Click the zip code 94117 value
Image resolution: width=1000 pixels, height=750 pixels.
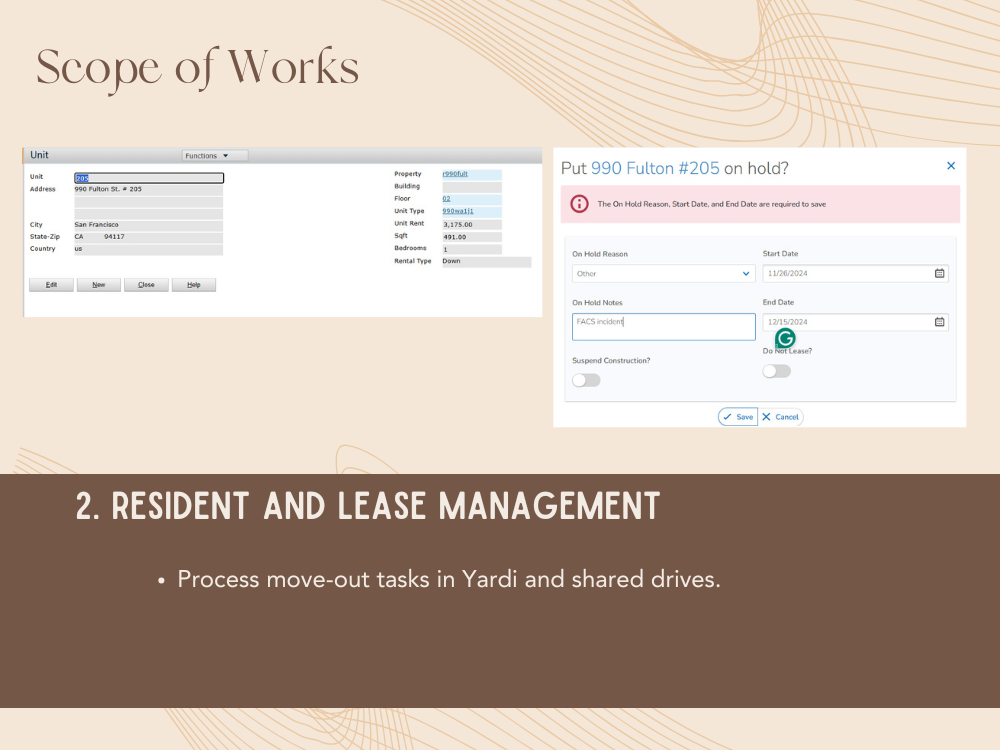(x=114, y=237)
